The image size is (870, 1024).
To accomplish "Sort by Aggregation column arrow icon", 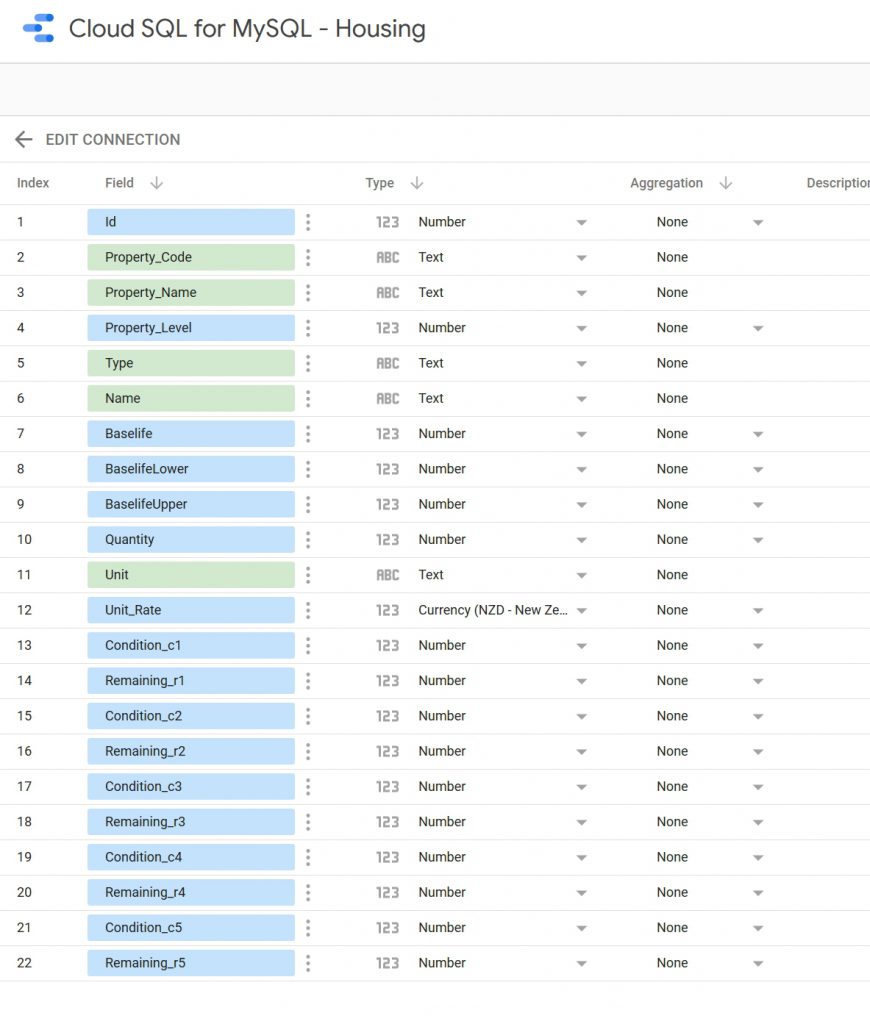I will click(726, 184).
